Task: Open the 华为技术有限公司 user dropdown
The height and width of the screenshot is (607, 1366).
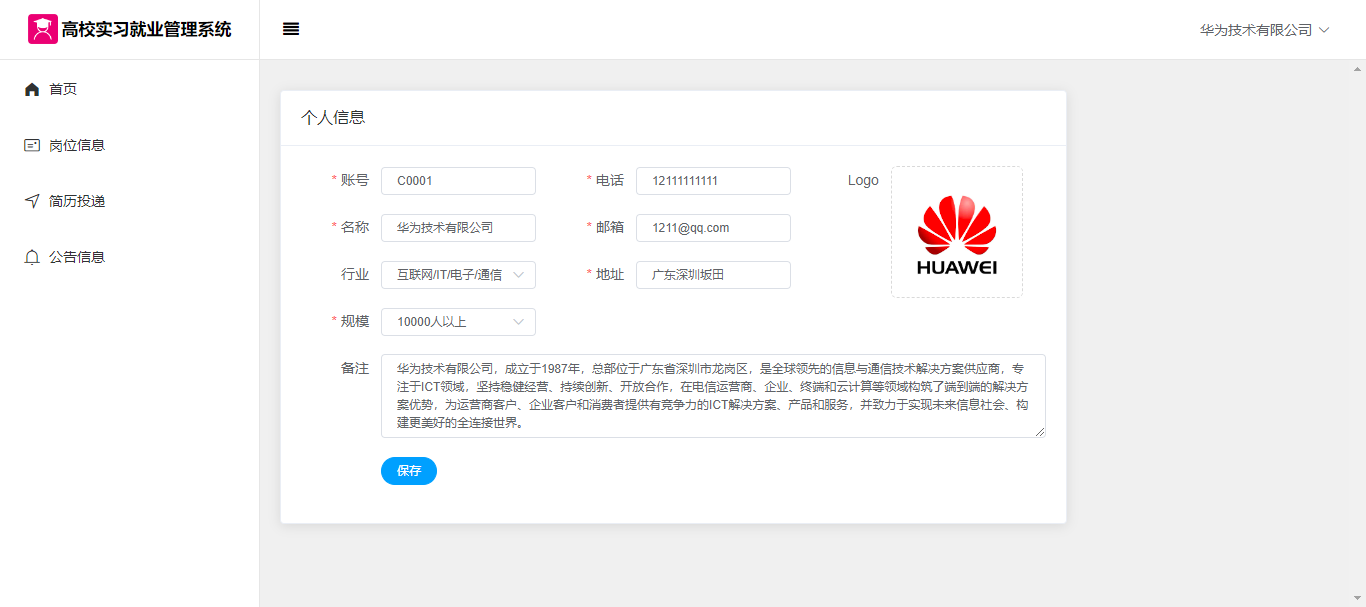Action: pyautogui.click(x=1264, y=30)
